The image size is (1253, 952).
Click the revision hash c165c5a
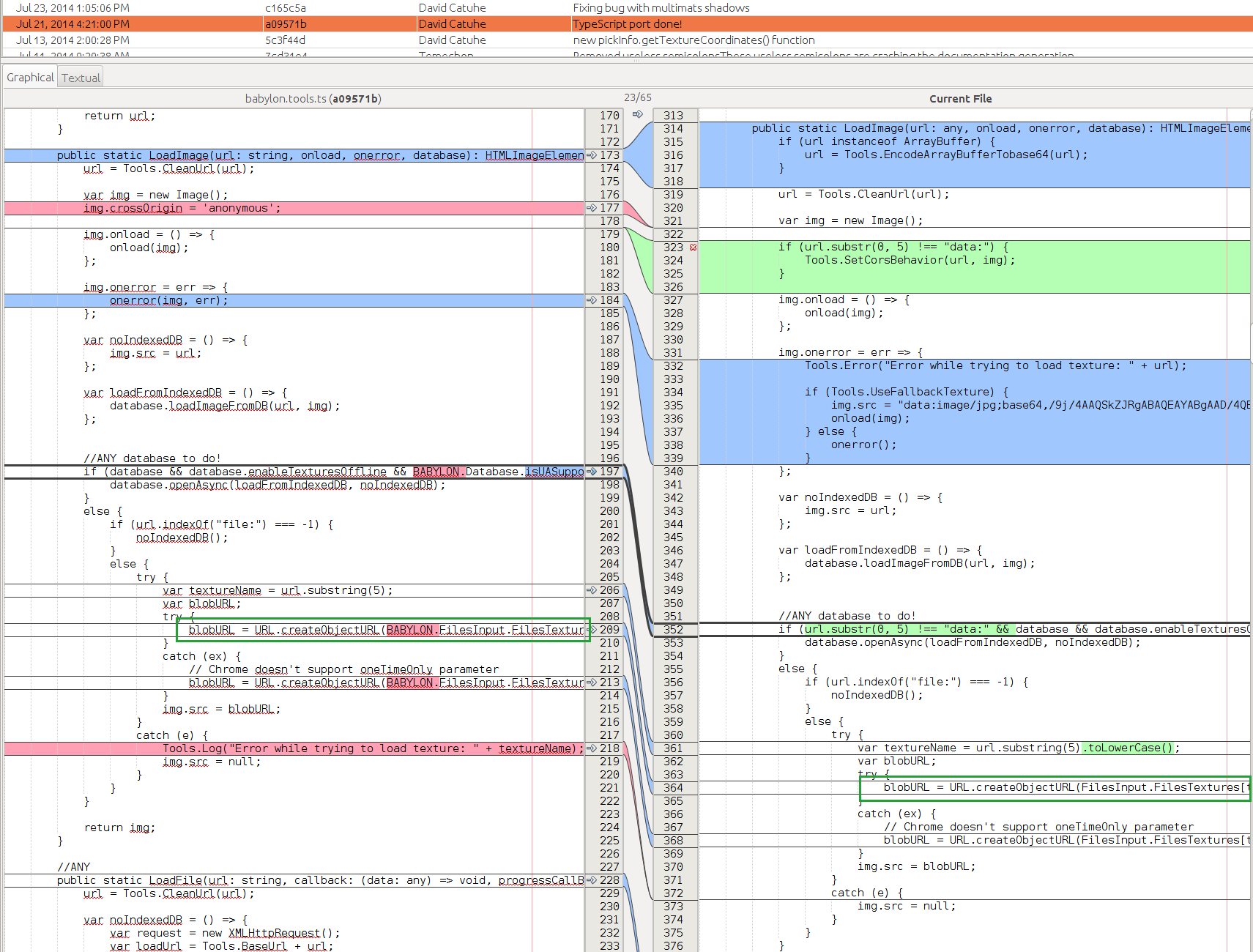tap(286, 8)
